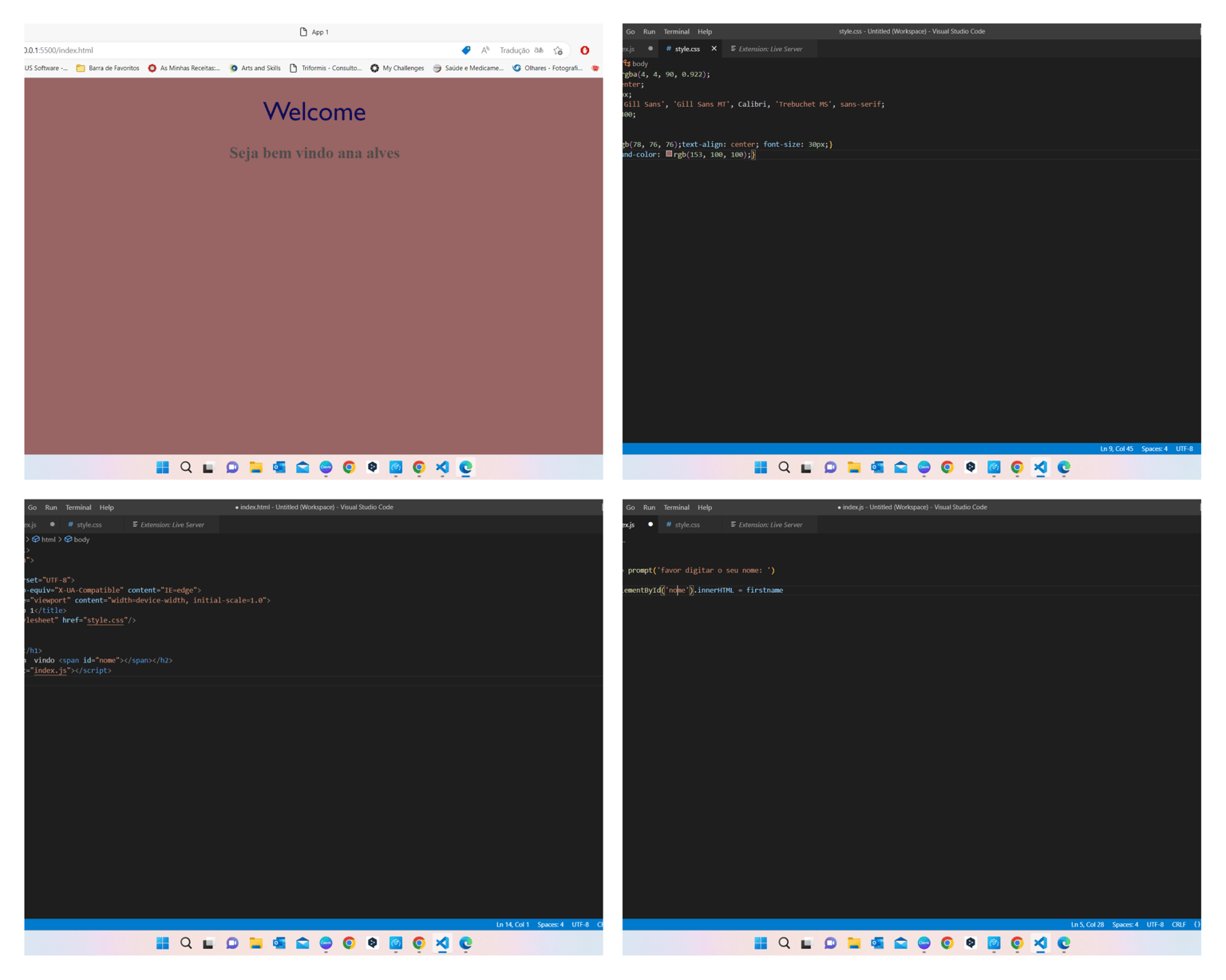The height and width of the screenshot is (980, 1226).
Task: Click the shopping tag icon in Edge address bar
Action: 466,50
